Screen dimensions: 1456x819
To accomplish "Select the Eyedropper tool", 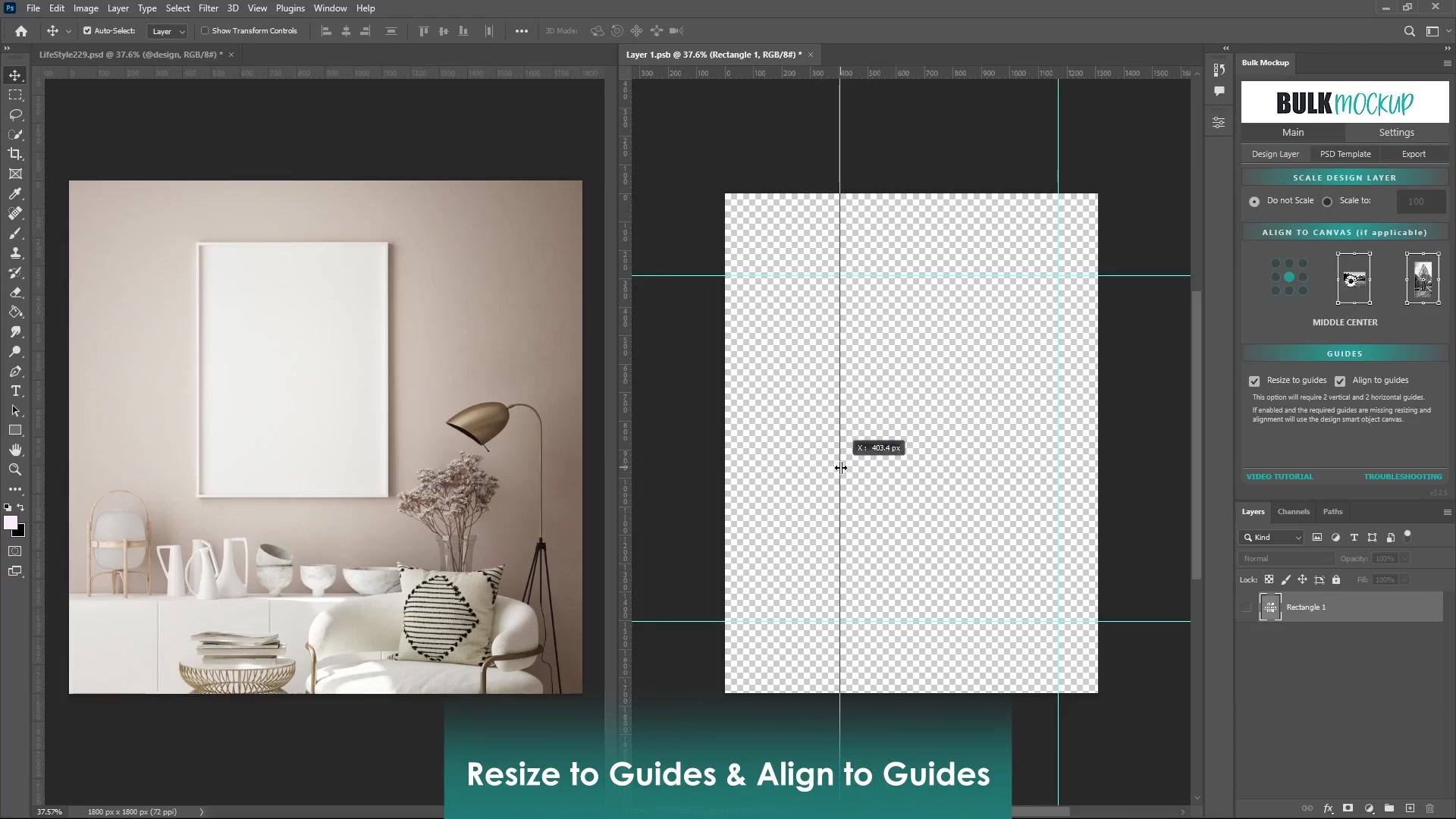I will coord(15,193).
